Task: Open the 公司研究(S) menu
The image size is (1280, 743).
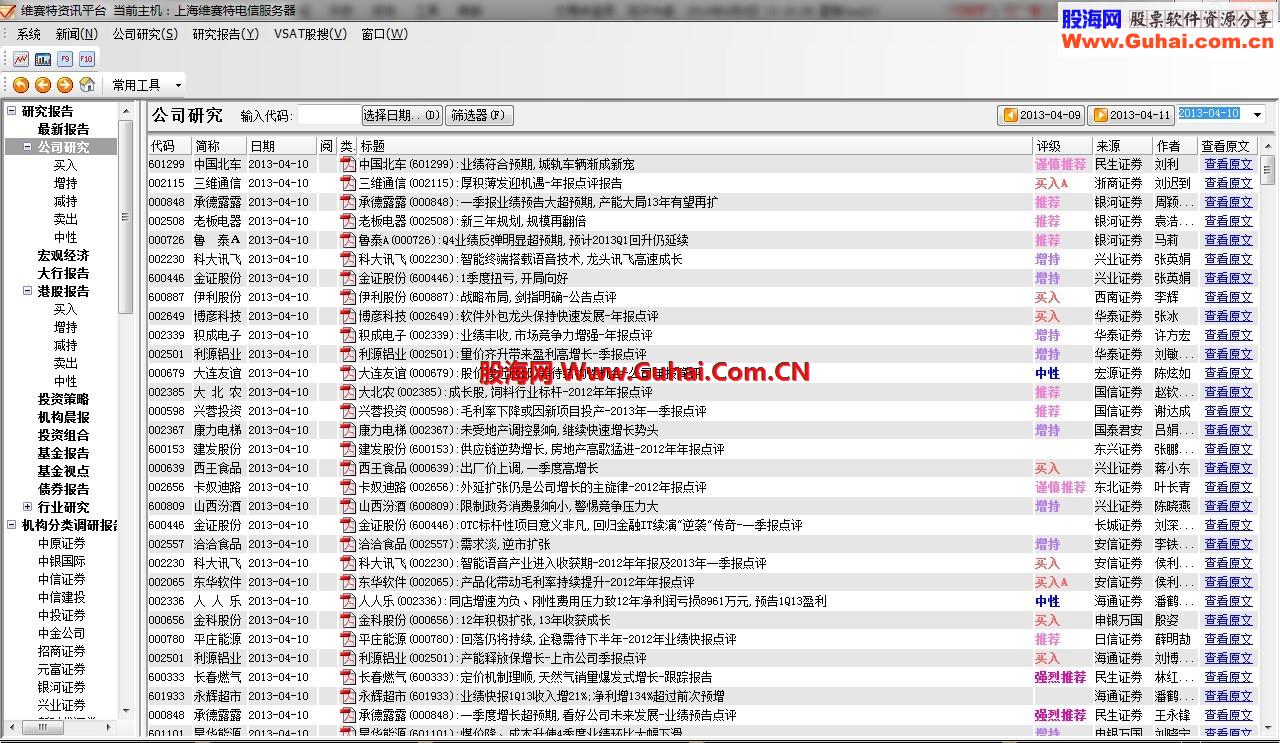Action: [145, 34]
